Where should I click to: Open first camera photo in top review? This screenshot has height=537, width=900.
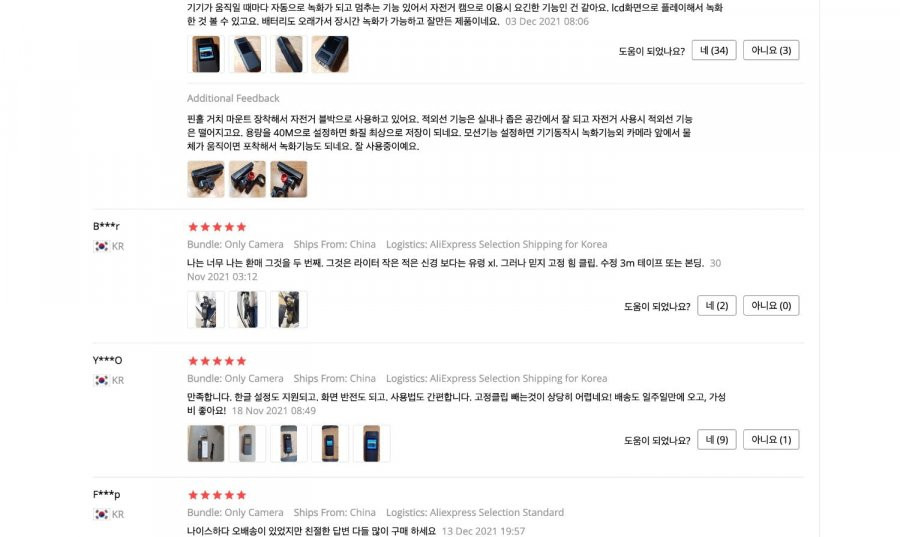pyautogui.click(x=205, y=54)
